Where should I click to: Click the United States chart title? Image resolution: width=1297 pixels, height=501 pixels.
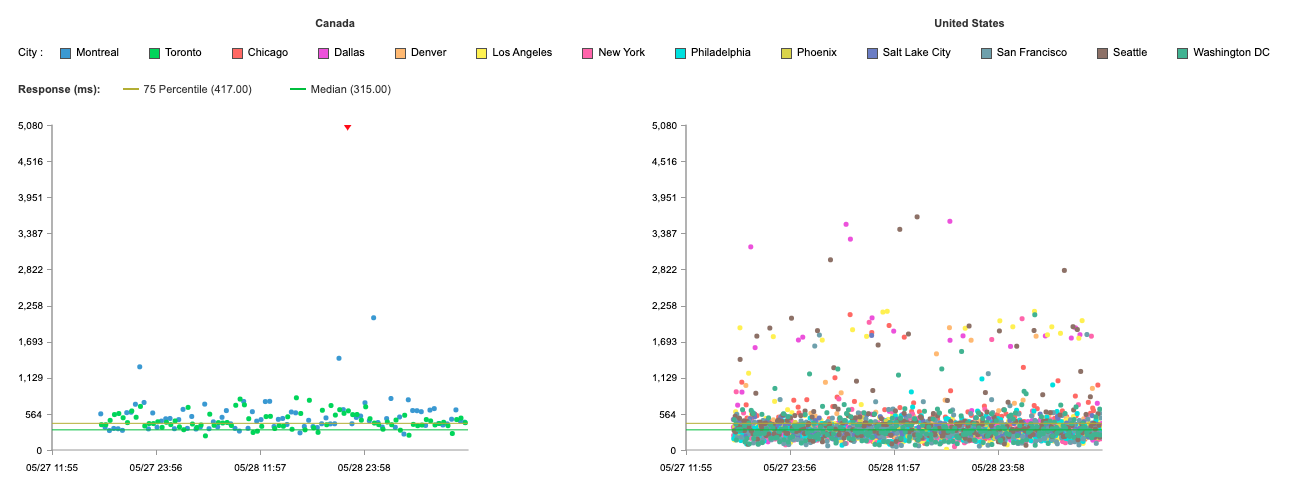click(x=969, y=23)
